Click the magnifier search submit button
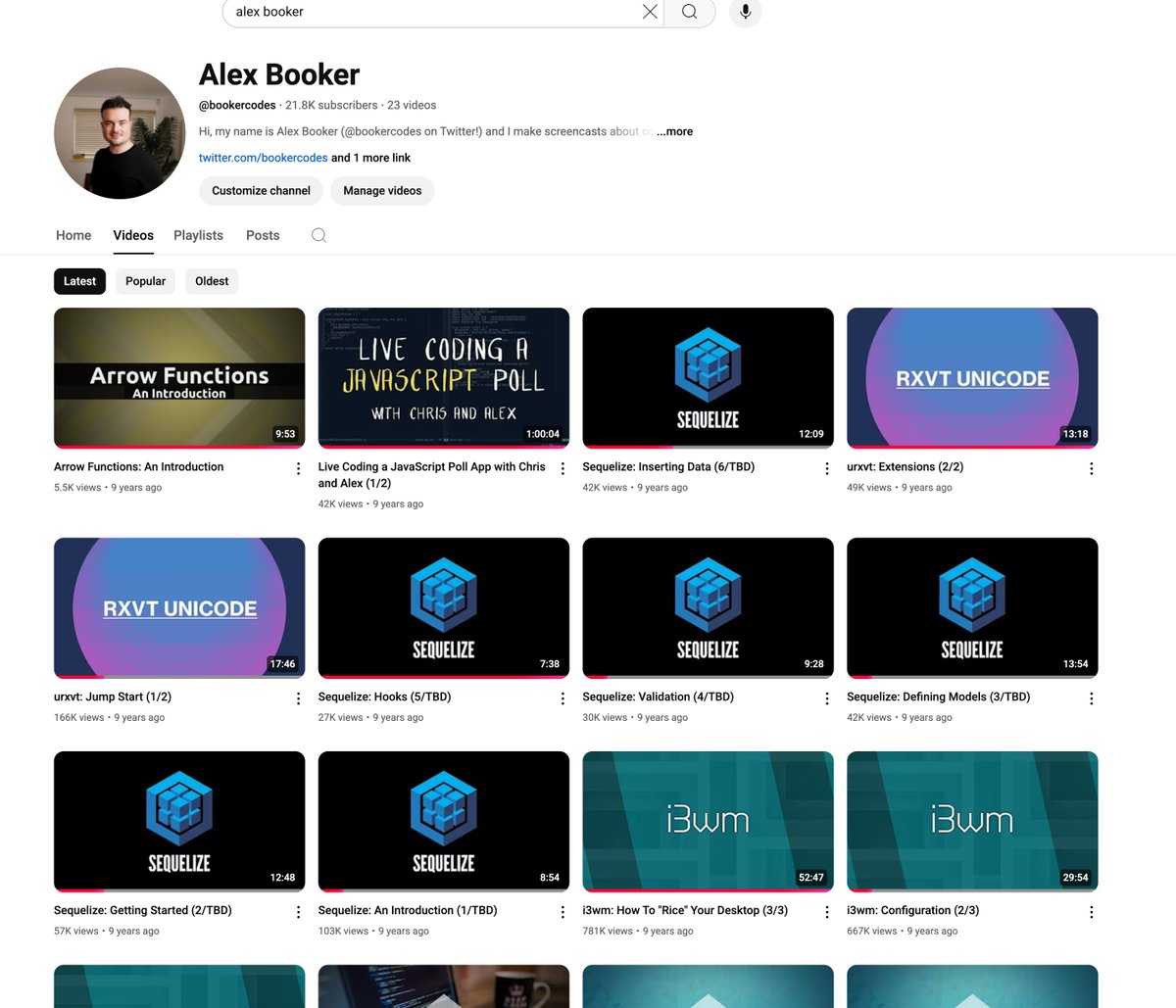Image resolution: width=1176 pixels, height=1008 pixels. pos(690,12)
